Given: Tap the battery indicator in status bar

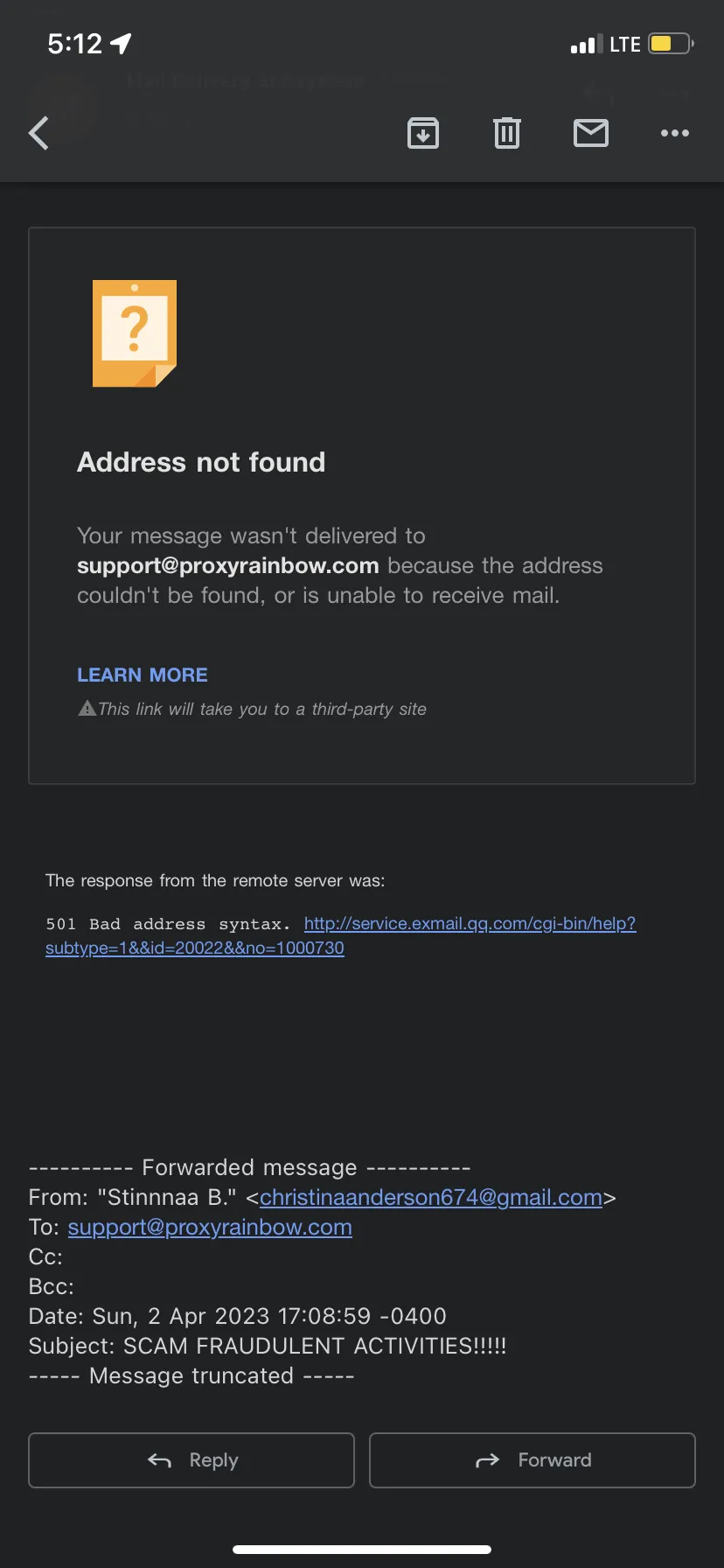Looking at the screenshot, I should tap(672, 44).
